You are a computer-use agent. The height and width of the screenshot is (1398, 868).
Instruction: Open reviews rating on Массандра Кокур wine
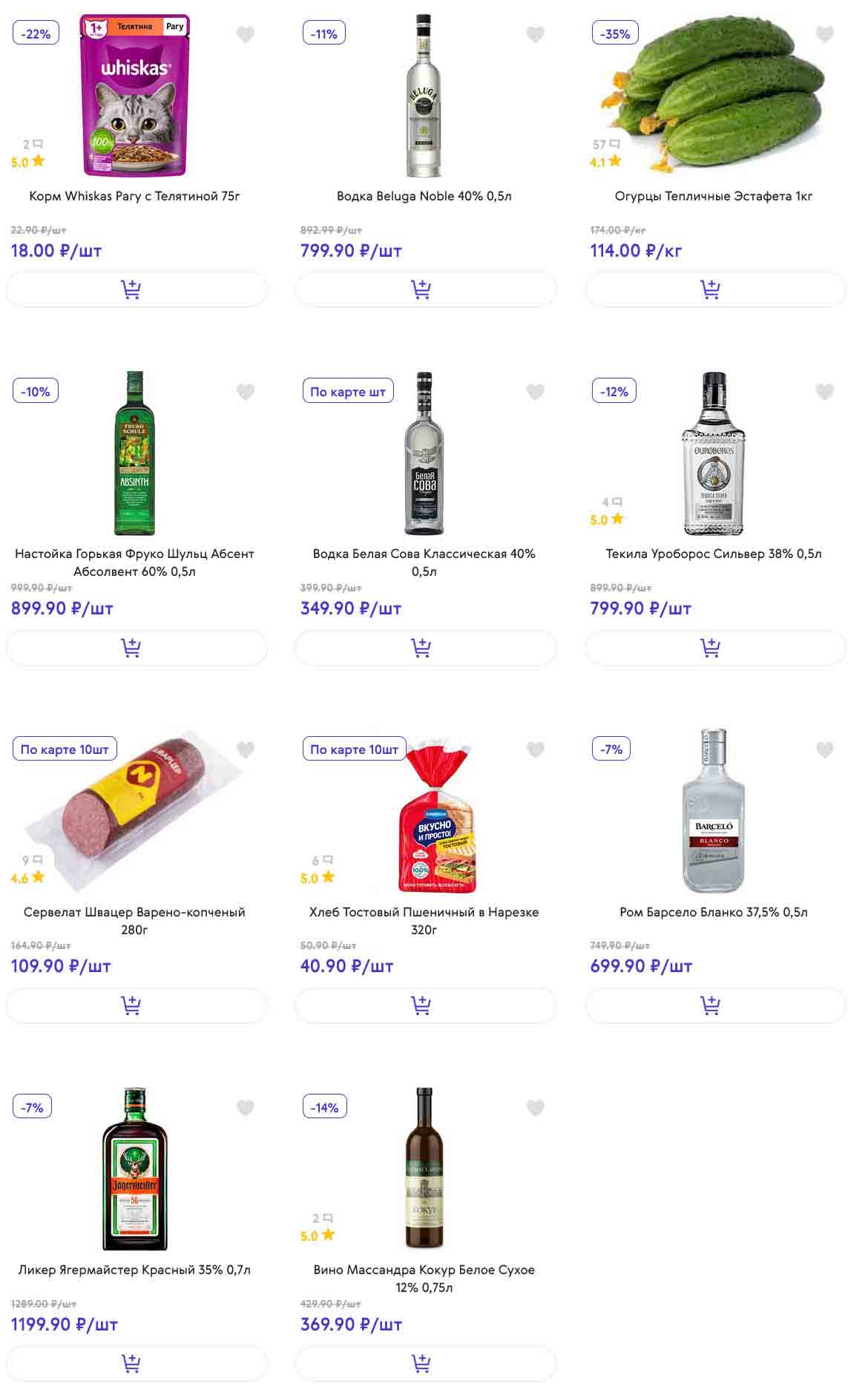[318, 1235]
